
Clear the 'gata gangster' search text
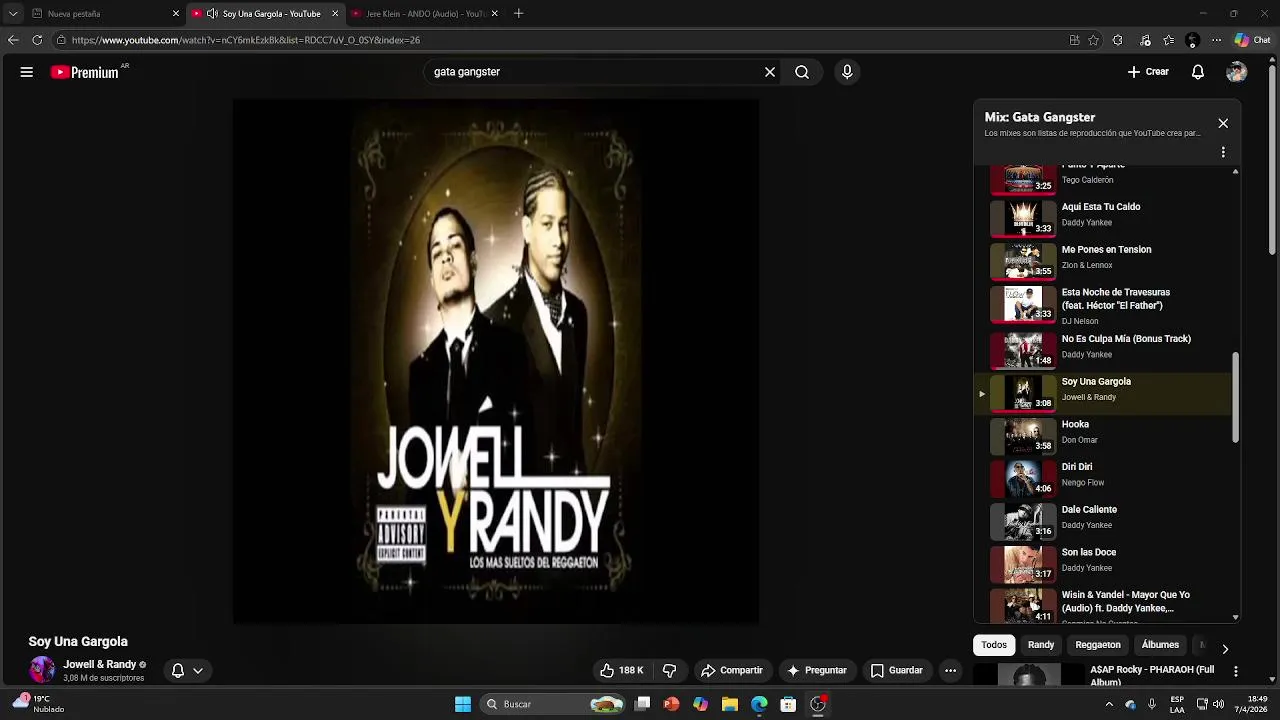tap(770, 72)
